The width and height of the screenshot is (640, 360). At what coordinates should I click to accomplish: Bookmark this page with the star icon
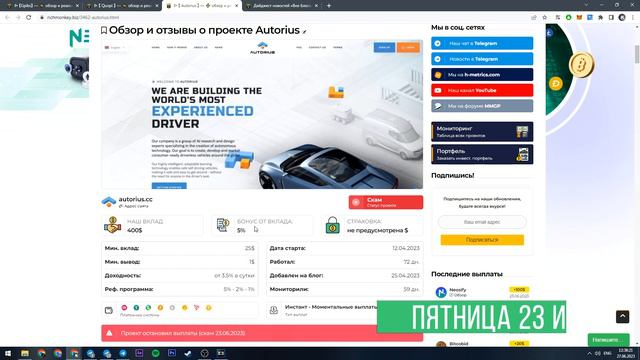pyautogui.click(x=544, y=18)
